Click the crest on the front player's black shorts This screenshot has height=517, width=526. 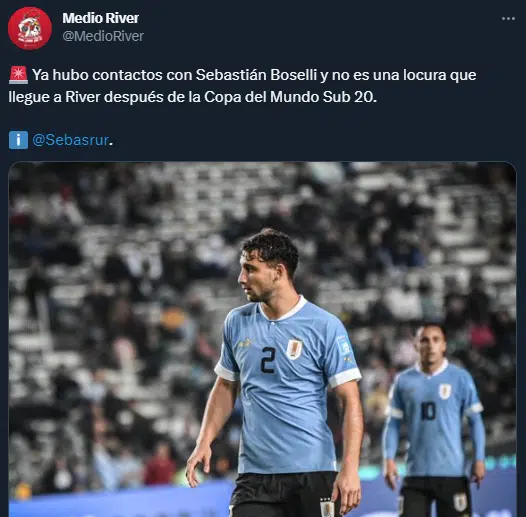326,508
